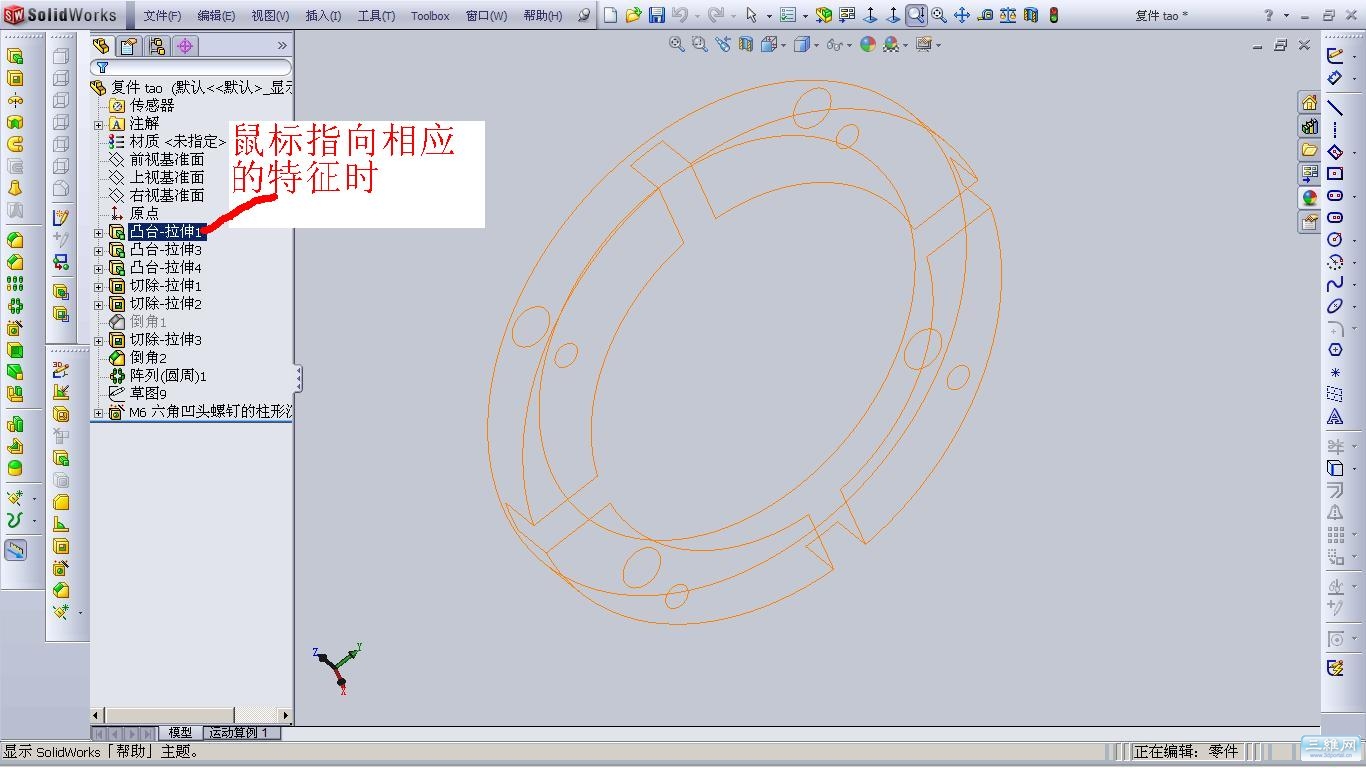Choose the Centerline sketch tool
The image size is (1366, 768).
pyautogui.click(x=1335, y=129)
